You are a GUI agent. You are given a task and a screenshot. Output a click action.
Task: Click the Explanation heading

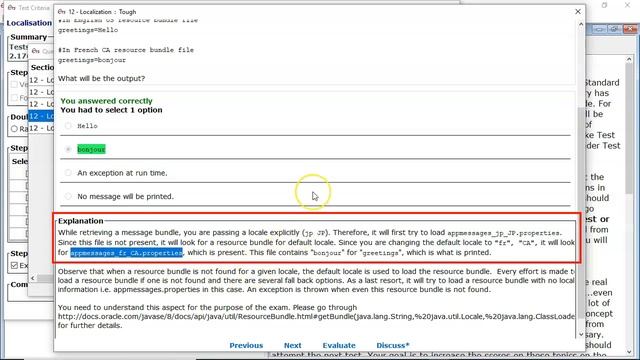[x=80, y=221]
